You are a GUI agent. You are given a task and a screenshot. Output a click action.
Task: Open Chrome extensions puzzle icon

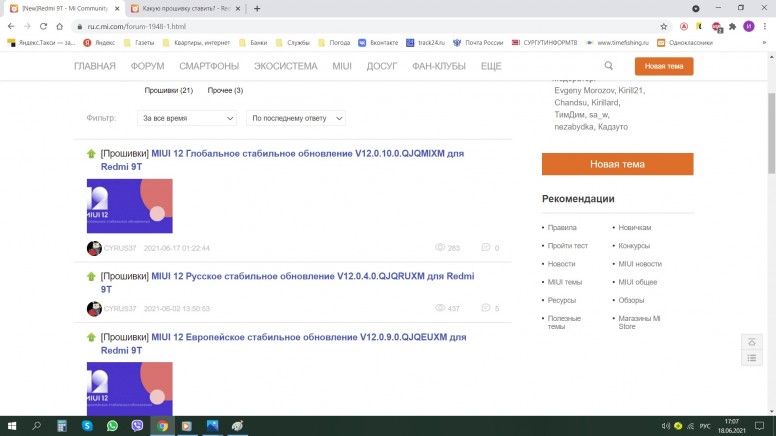click(732, 27)
